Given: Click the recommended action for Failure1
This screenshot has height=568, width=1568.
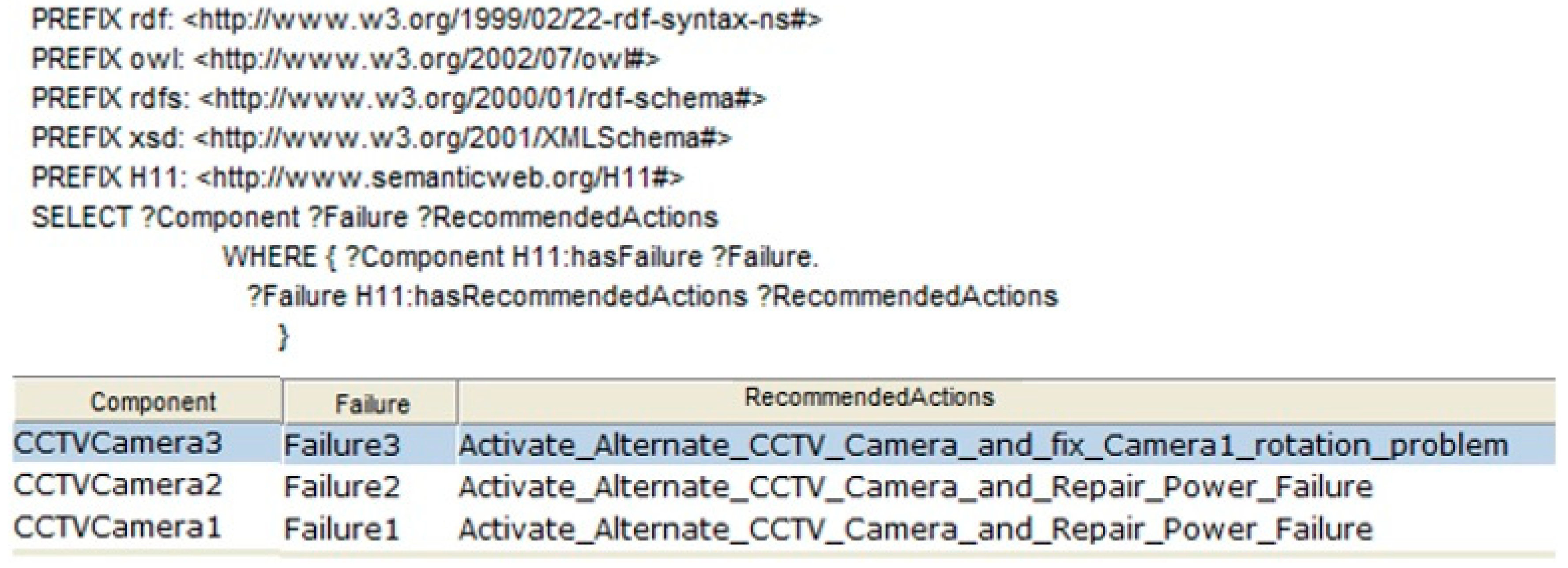Looking at the screenshot, I should click(x=915, y=529).
